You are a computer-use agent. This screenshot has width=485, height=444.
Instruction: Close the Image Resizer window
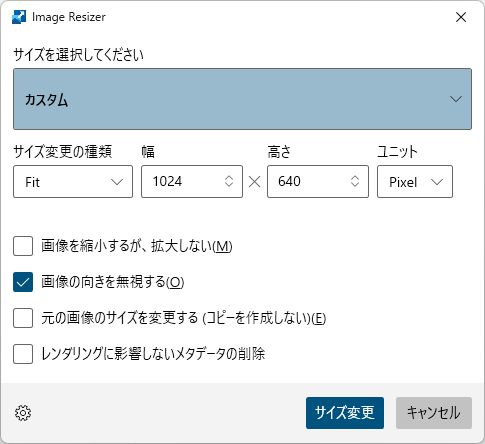461,17
